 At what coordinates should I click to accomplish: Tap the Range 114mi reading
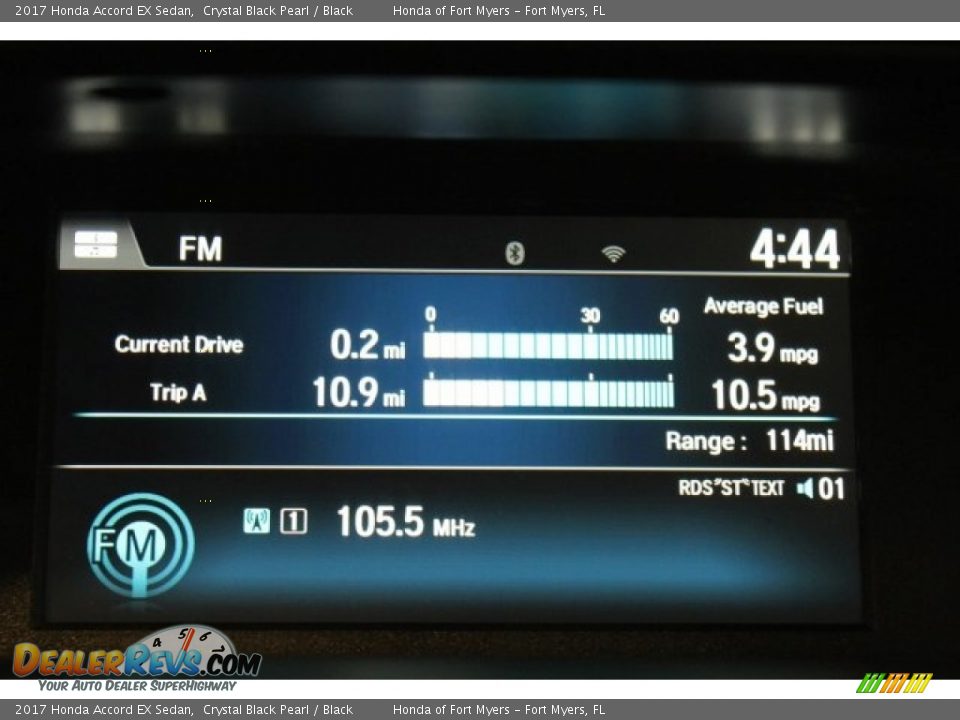(749, 441)
